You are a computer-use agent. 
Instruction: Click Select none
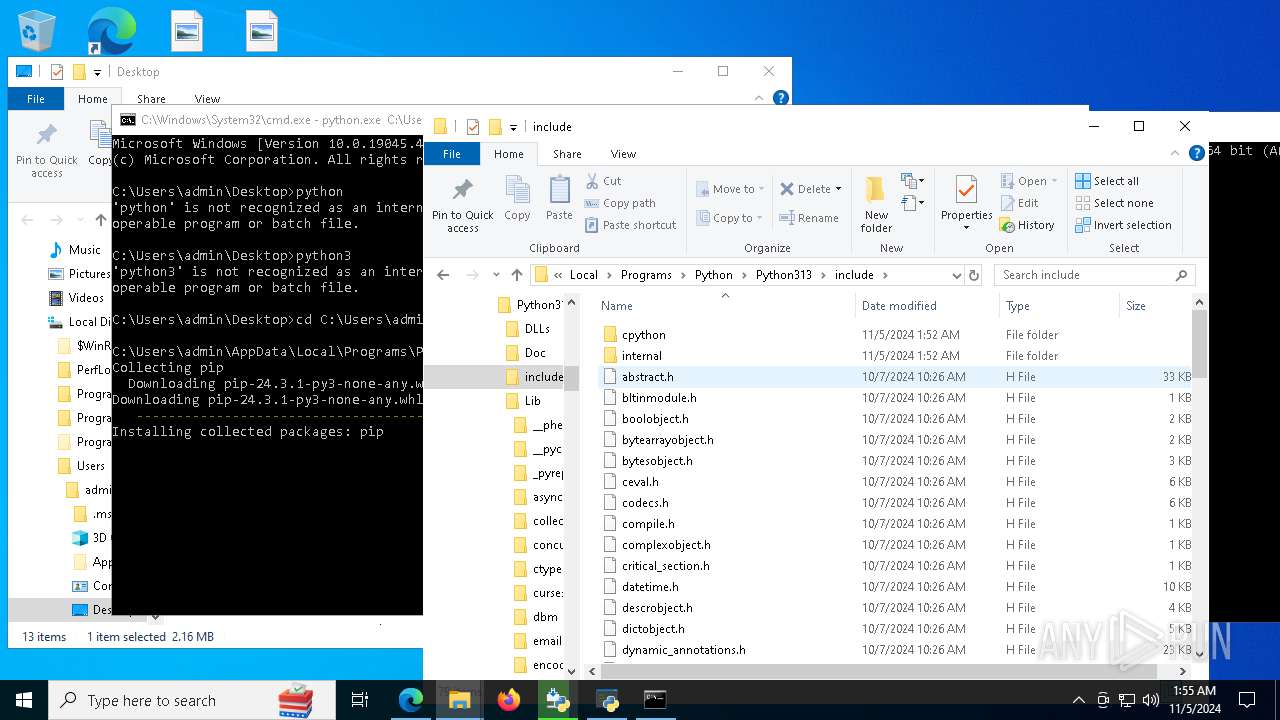coord(1114,203)
